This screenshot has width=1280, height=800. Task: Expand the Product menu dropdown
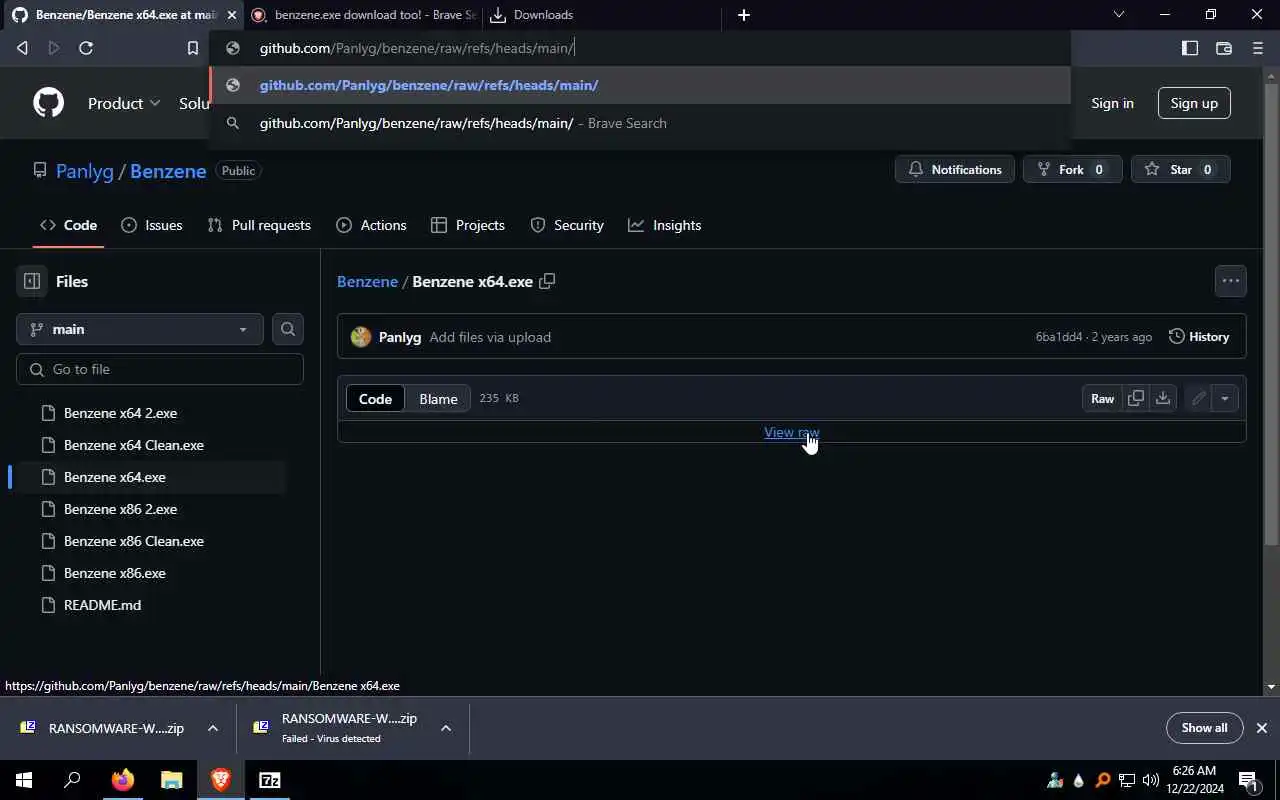pyautogui.click(x=124, y=103)
